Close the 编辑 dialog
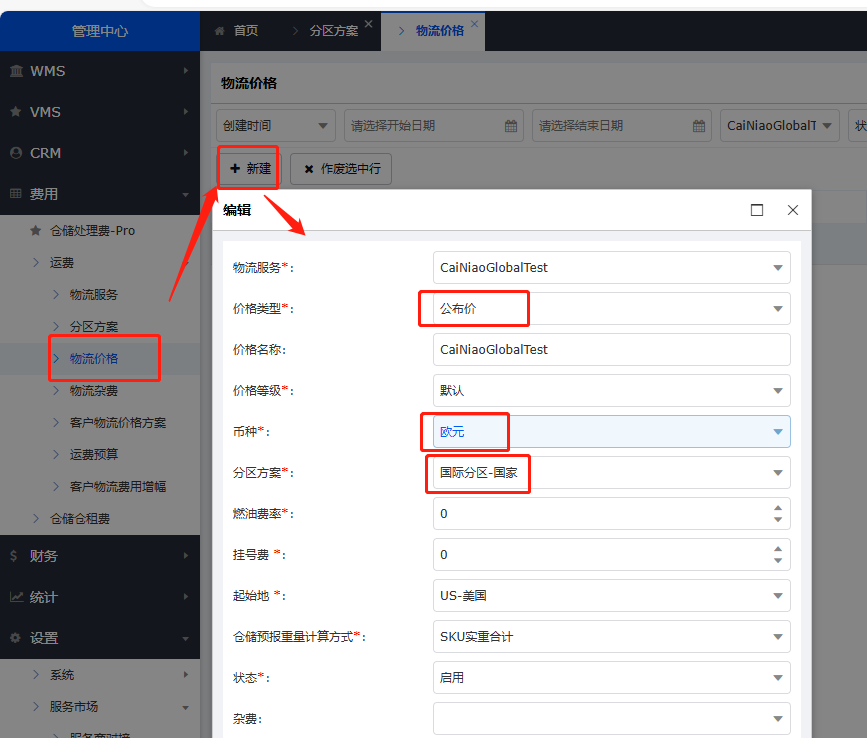This screenshot has height=738, width=867. (793, 210)
